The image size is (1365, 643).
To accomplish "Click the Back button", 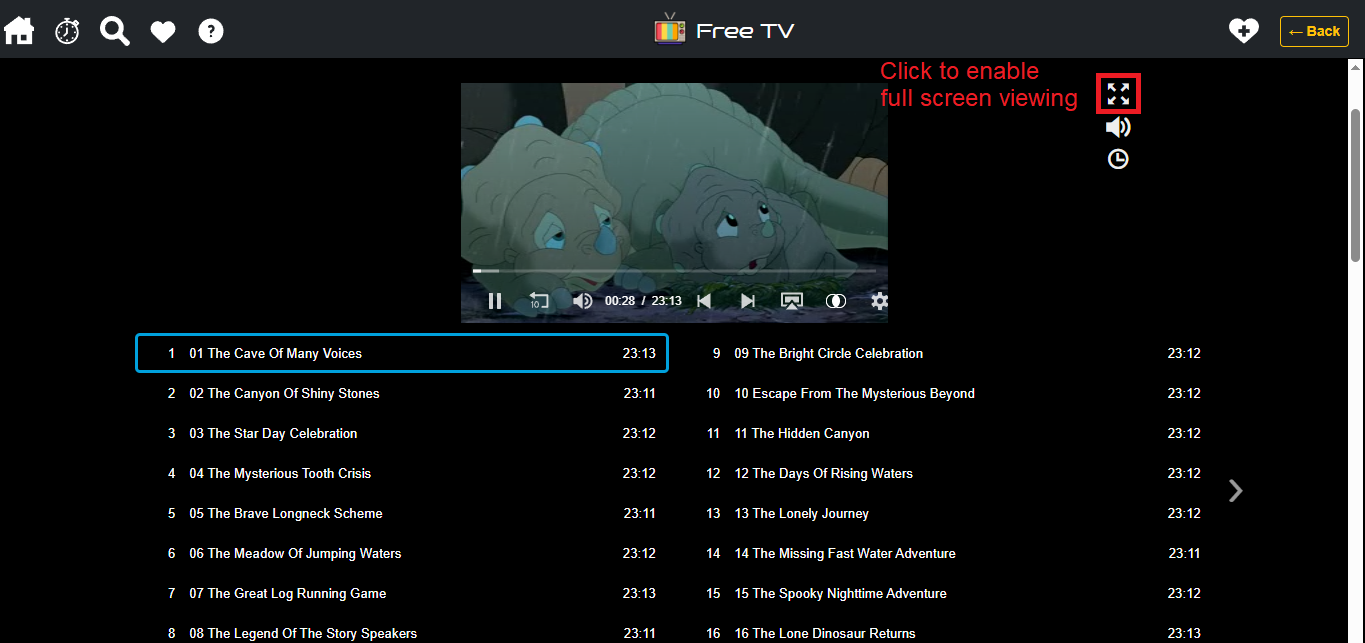I will click(x=1314, y=31).
